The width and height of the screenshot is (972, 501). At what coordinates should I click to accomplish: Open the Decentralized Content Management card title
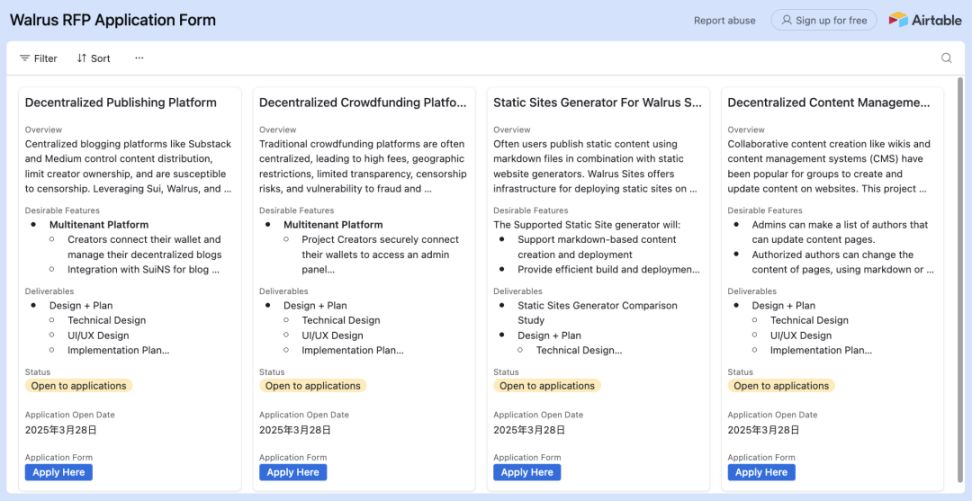[x=829, y=102]
